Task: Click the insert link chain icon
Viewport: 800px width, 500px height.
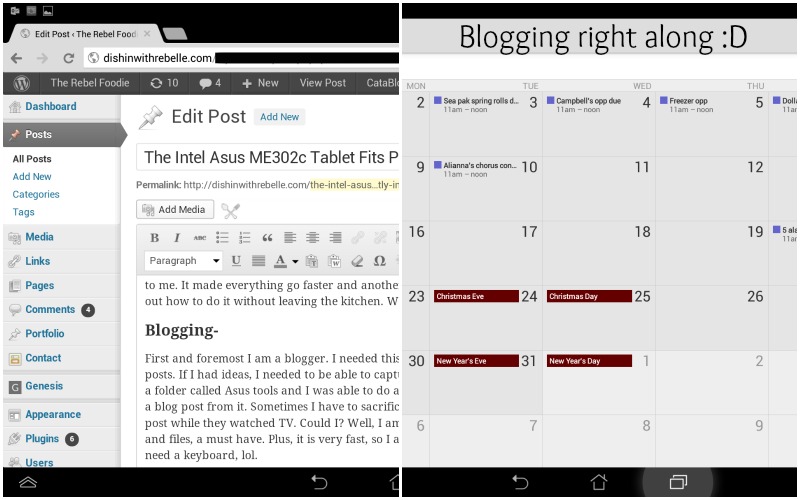Action: click(x=358, y=237)
